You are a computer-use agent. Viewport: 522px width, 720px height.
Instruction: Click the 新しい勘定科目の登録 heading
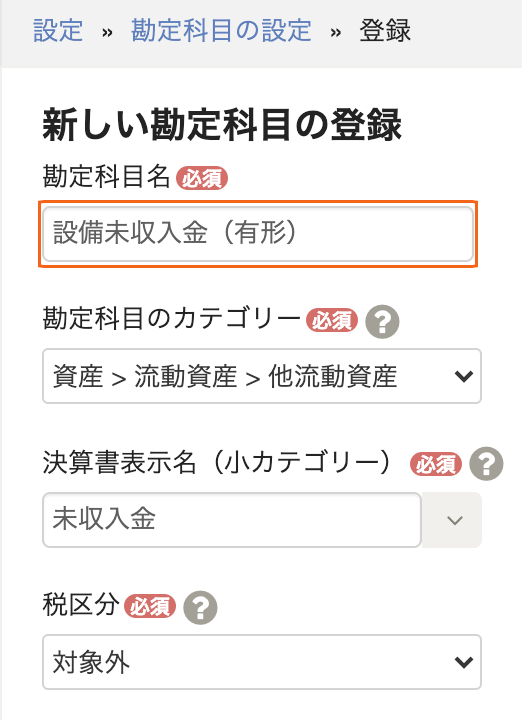[x=222, y=125]
